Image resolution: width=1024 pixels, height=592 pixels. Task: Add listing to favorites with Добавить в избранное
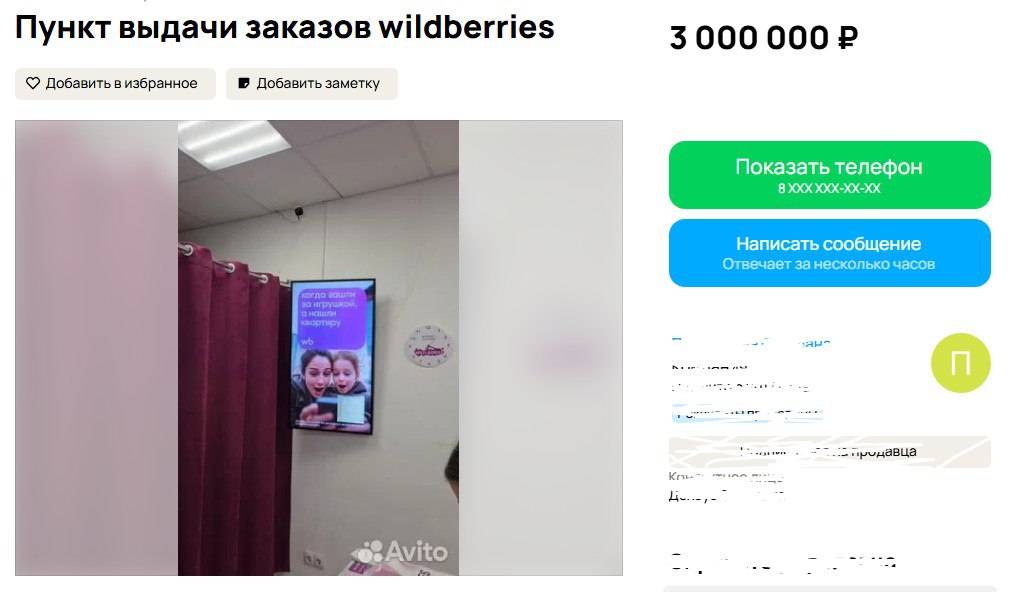[x=115, y=84]
